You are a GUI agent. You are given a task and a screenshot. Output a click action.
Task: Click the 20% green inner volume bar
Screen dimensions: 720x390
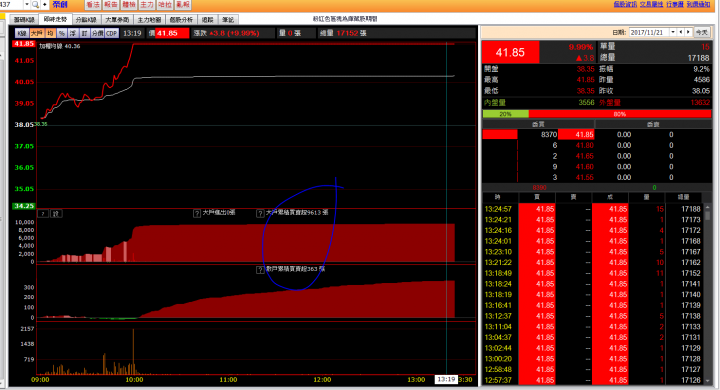click(506, 113)
